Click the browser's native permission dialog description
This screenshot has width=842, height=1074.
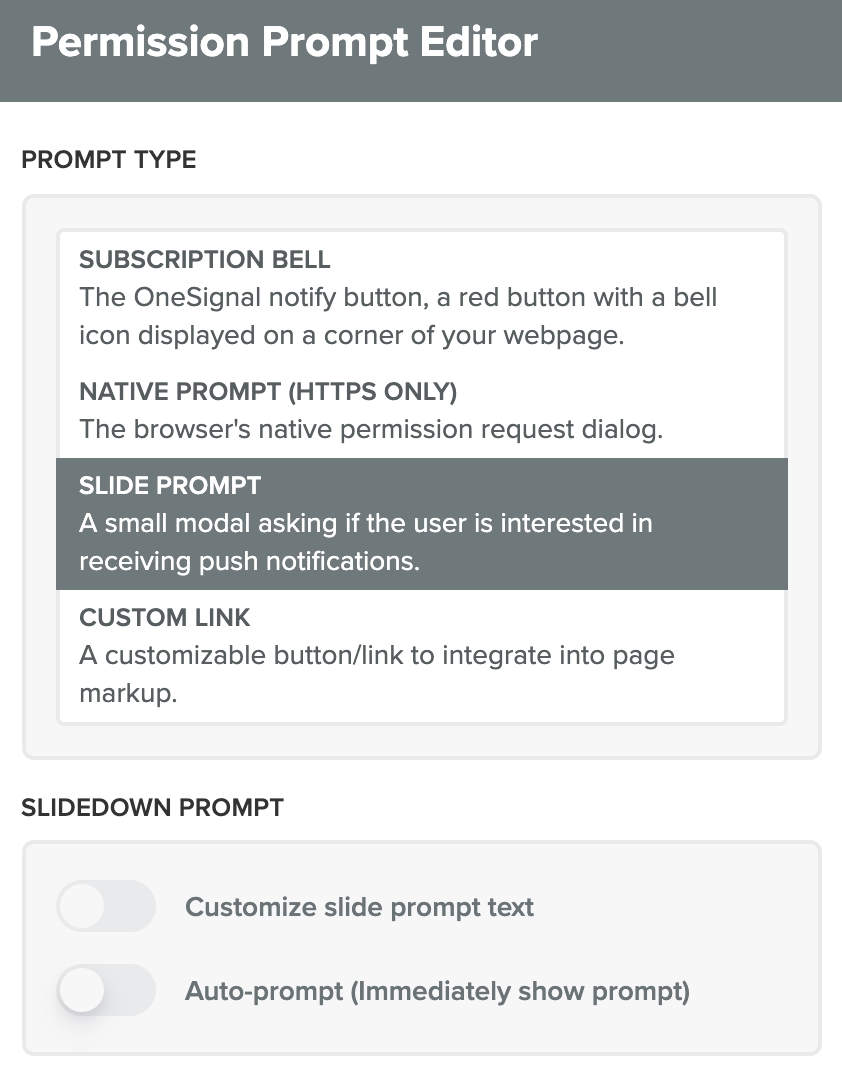pyautogui.click(x=371, y=430)
